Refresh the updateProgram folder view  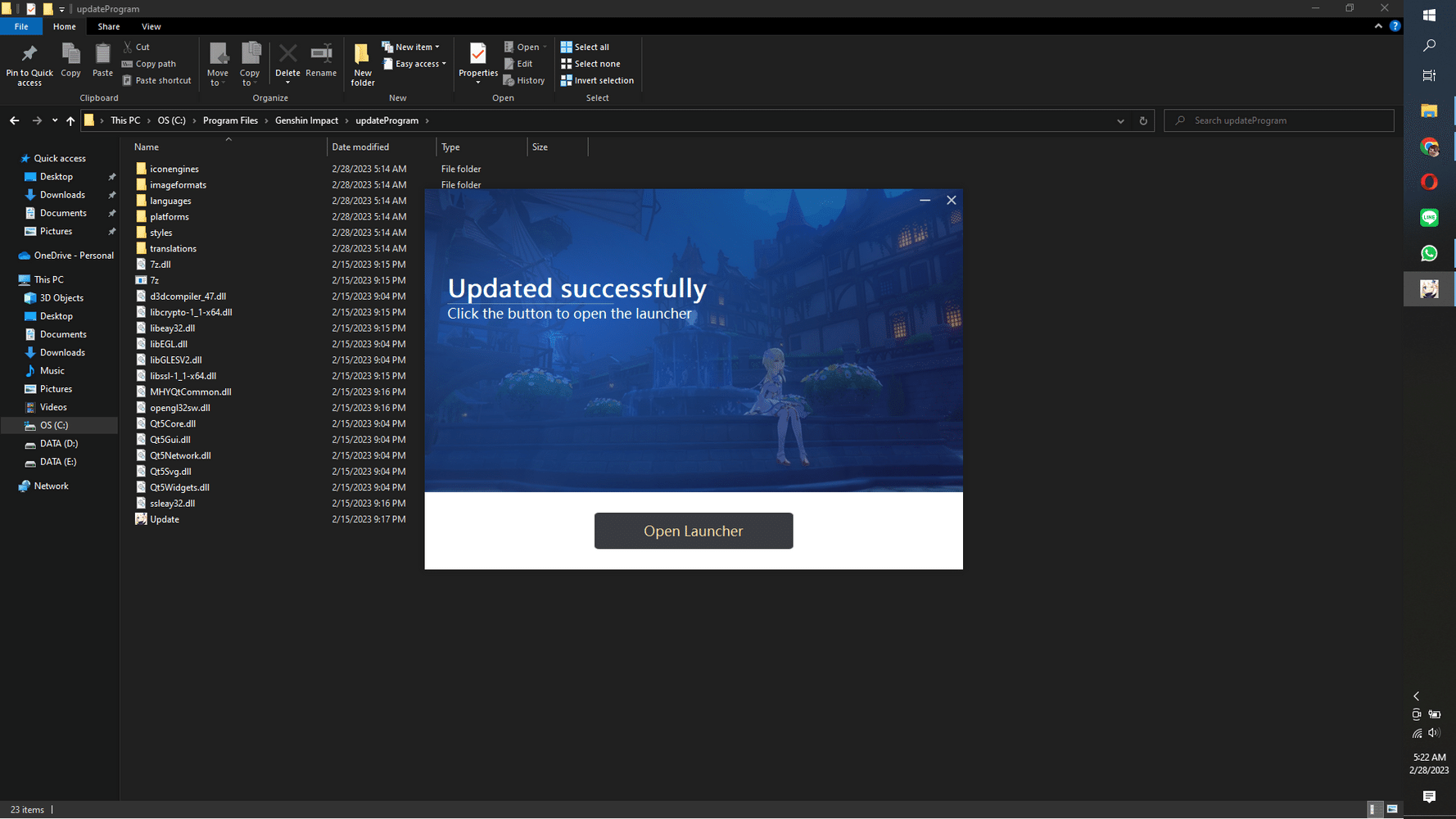[x=1143, y=120]
